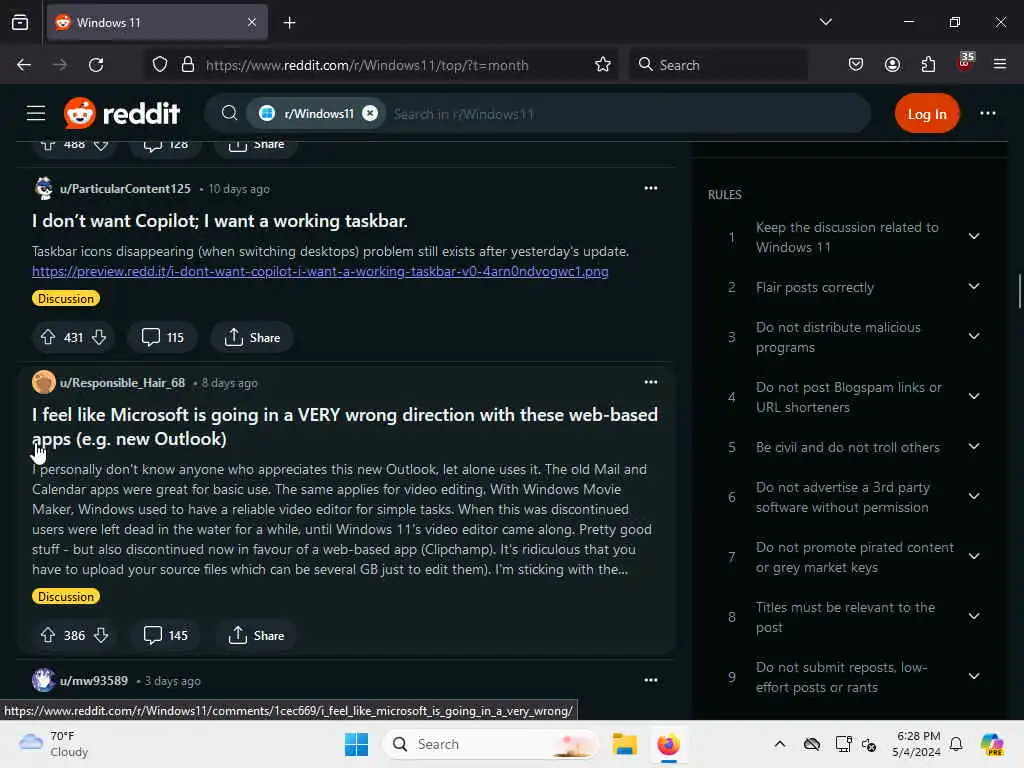Screen dimensions: 1024x768
Task: Open File Explorer from the taskbar
Action: 624,744
